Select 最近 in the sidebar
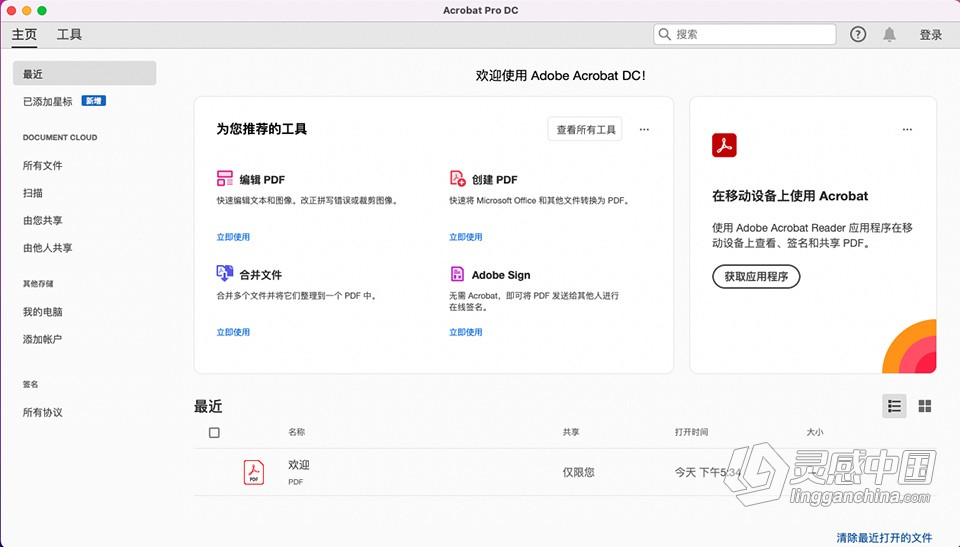The image size is (960, 547). pos(84,74)
